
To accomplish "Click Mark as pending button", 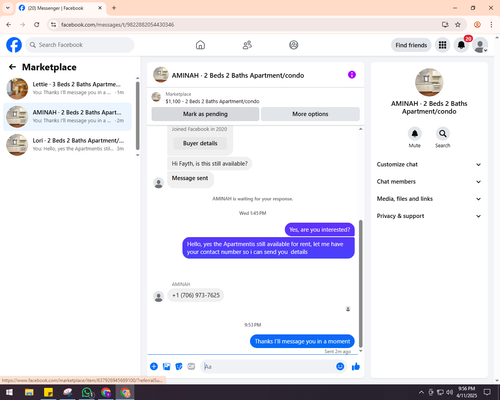I will click(x=205, y=114).
